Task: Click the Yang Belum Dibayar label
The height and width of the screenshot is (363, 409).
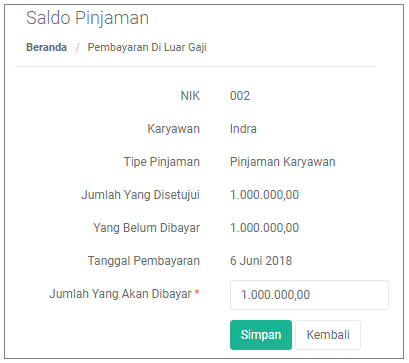Action: [x=146, y=228]
